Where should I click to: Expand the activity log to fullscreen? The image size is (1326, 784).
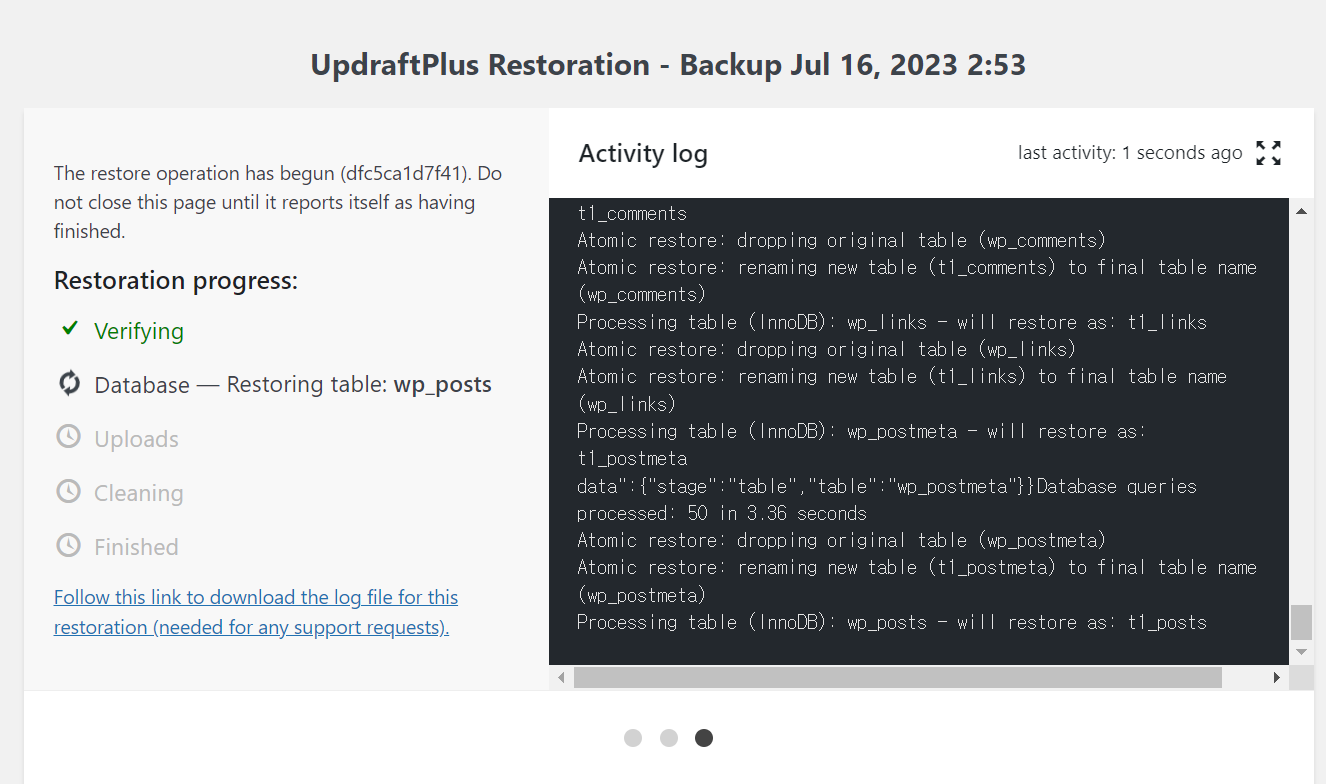1268,153
